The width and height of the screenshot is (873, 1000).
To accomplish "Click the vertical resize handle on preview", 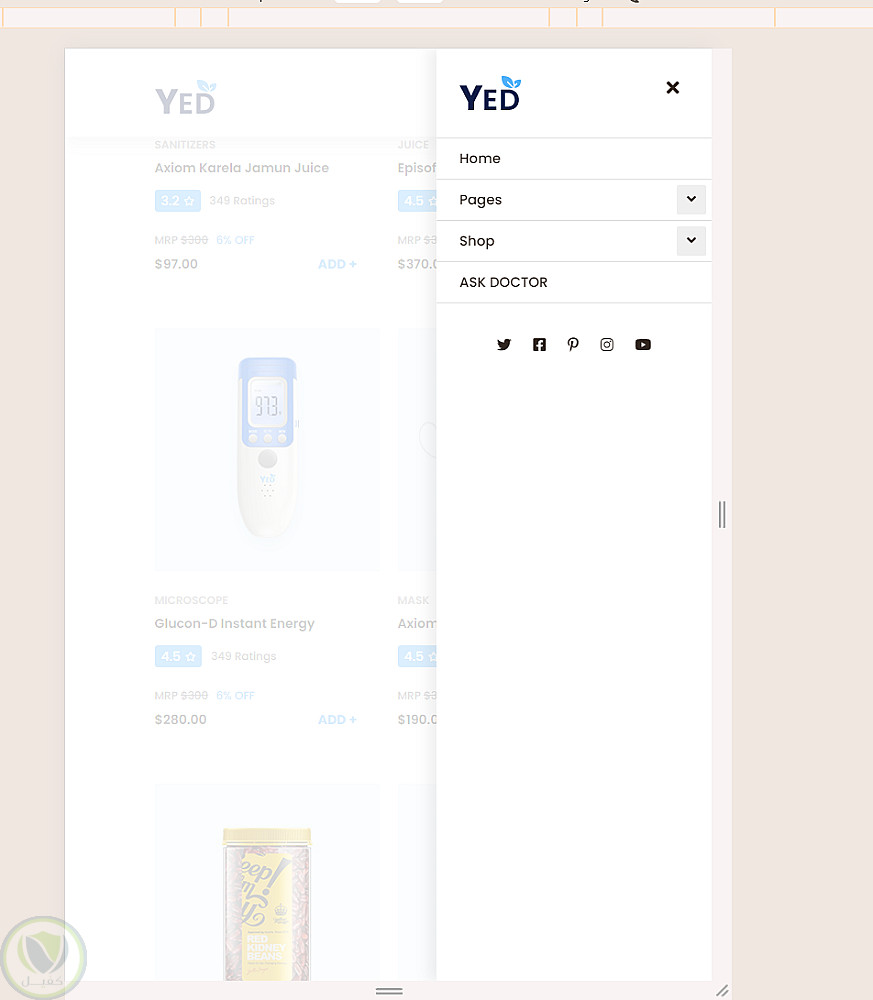I will (x=722, y=514).
